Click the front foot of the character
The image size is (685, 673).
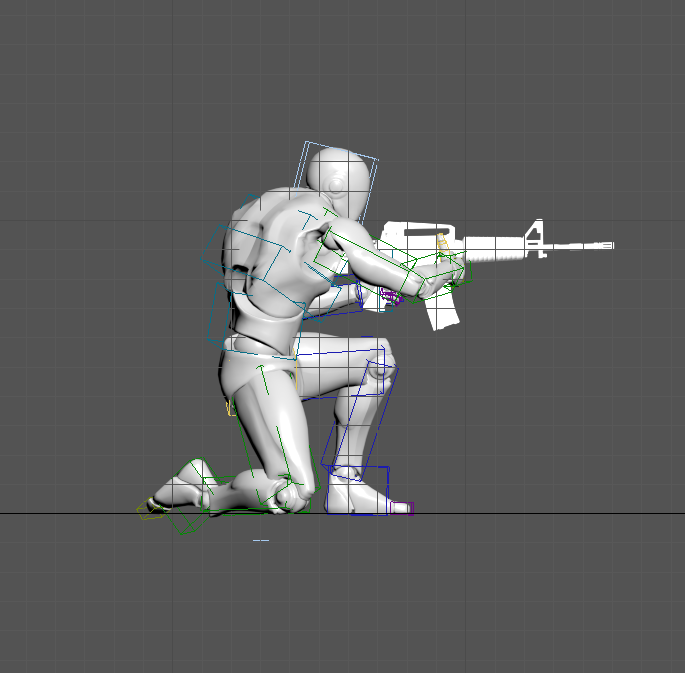[357, 494]
